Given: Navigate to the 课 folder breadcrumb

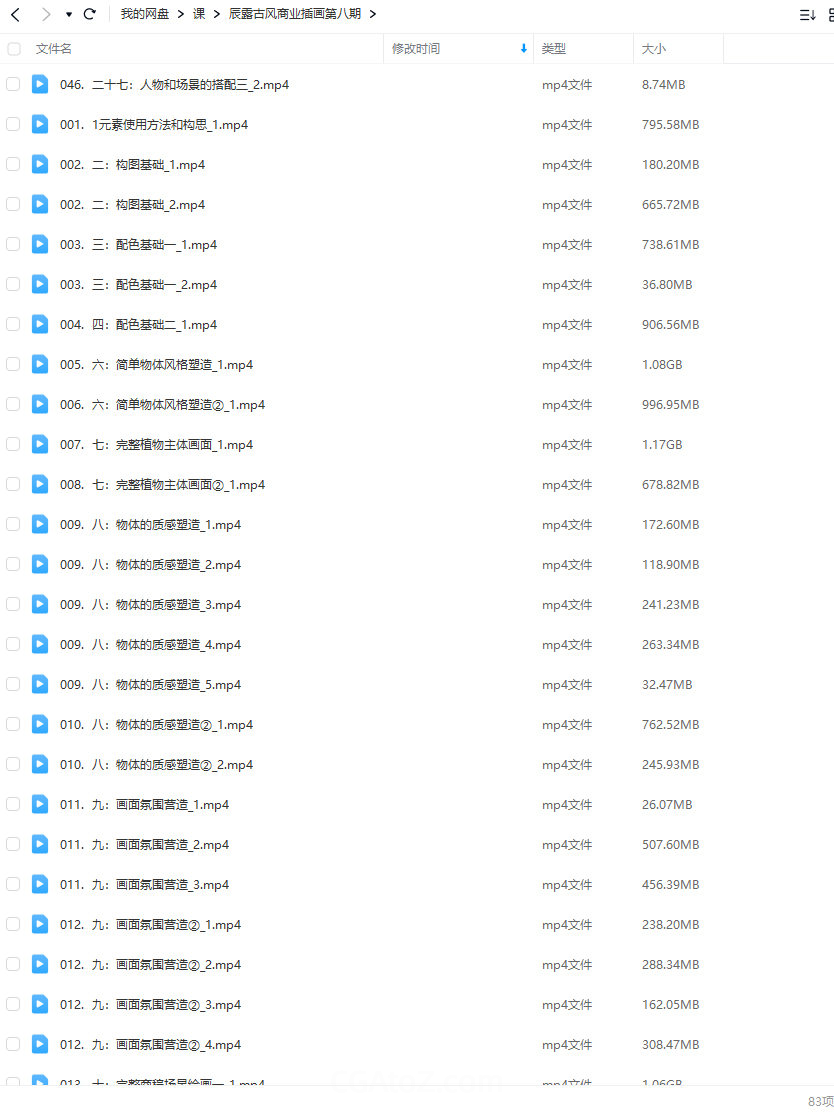Looking at the screenshot, I should 199,14.
